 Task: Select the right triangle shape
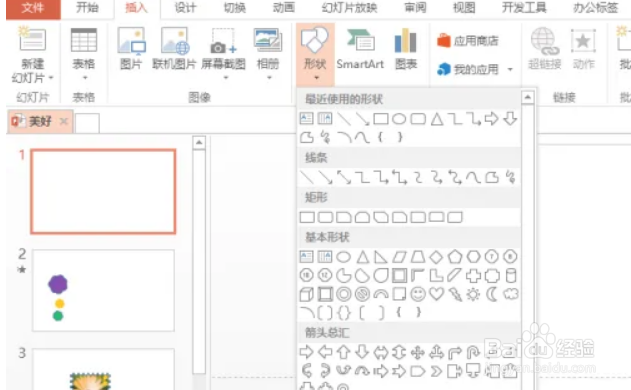pos(381,257)
